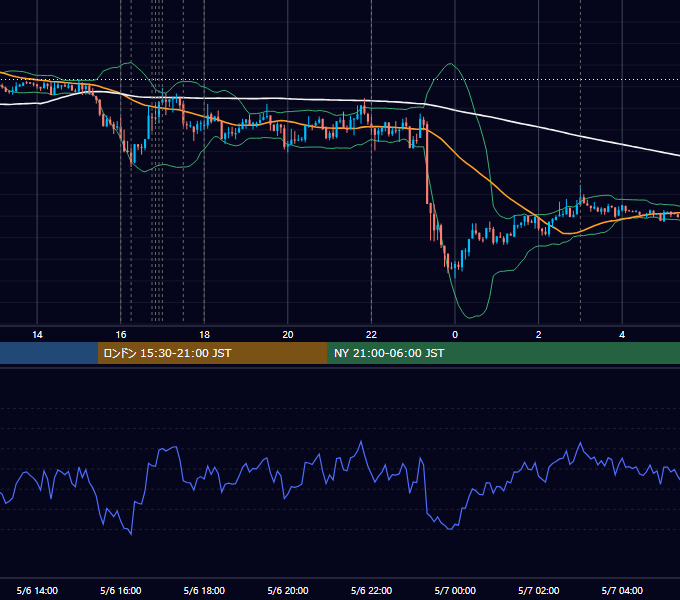The height and width of the screenshot is (600, 680).
Task: Click the blue session bar before London
Action: (x=49, y=353)
